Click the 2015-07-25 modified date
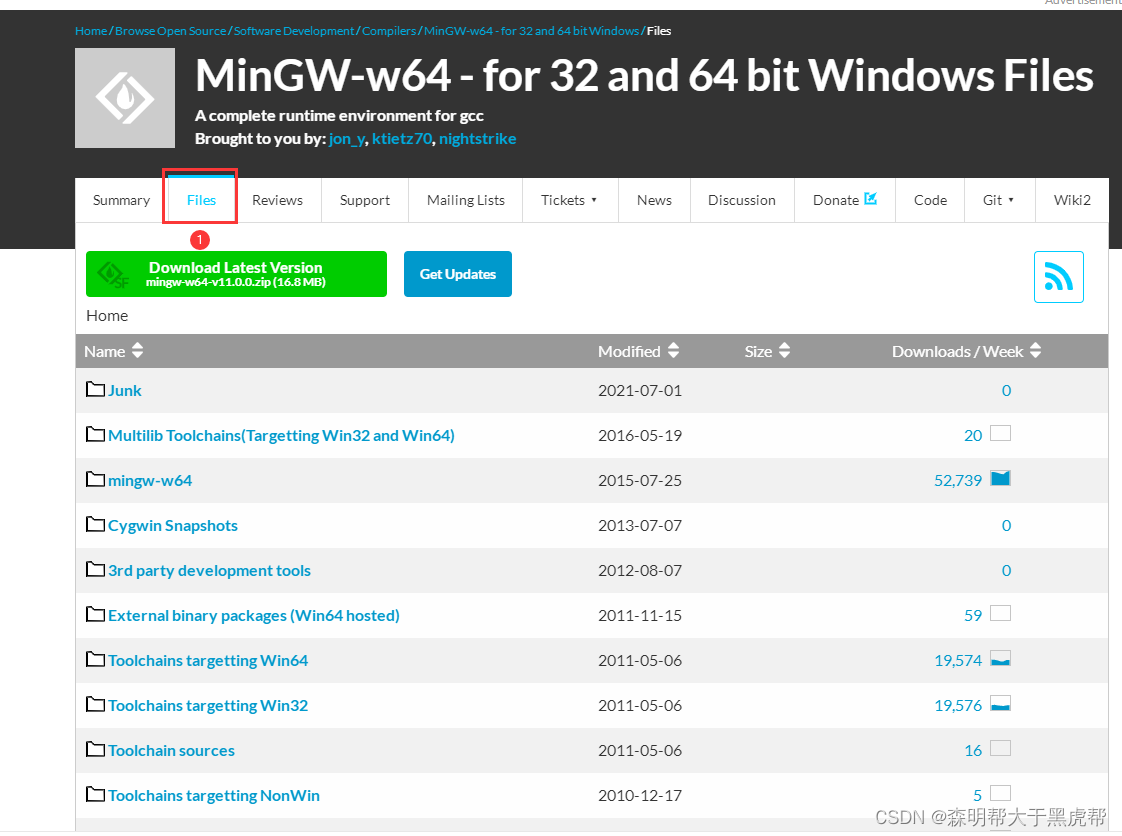The height and width of the screenshot is (836, 1122). coord(640,481)
